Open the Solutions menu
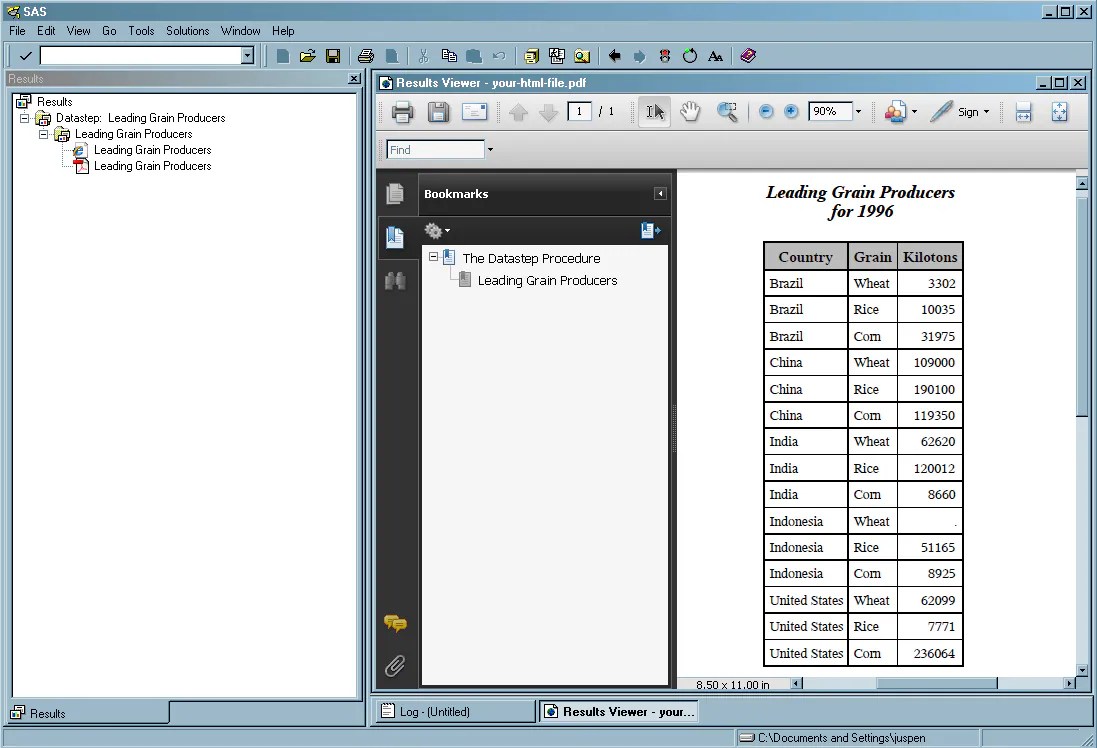 point(187,31)
